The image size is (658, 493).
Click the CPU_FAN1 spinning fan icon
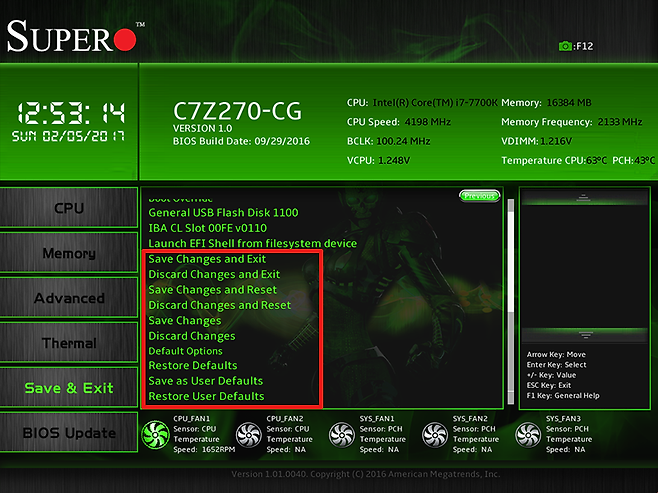pos(155,435)
